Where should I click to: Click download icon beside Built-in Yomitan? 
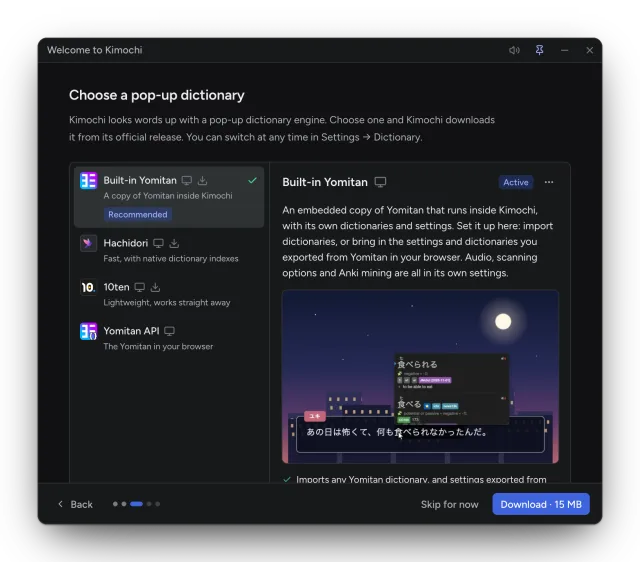[202, 180]
